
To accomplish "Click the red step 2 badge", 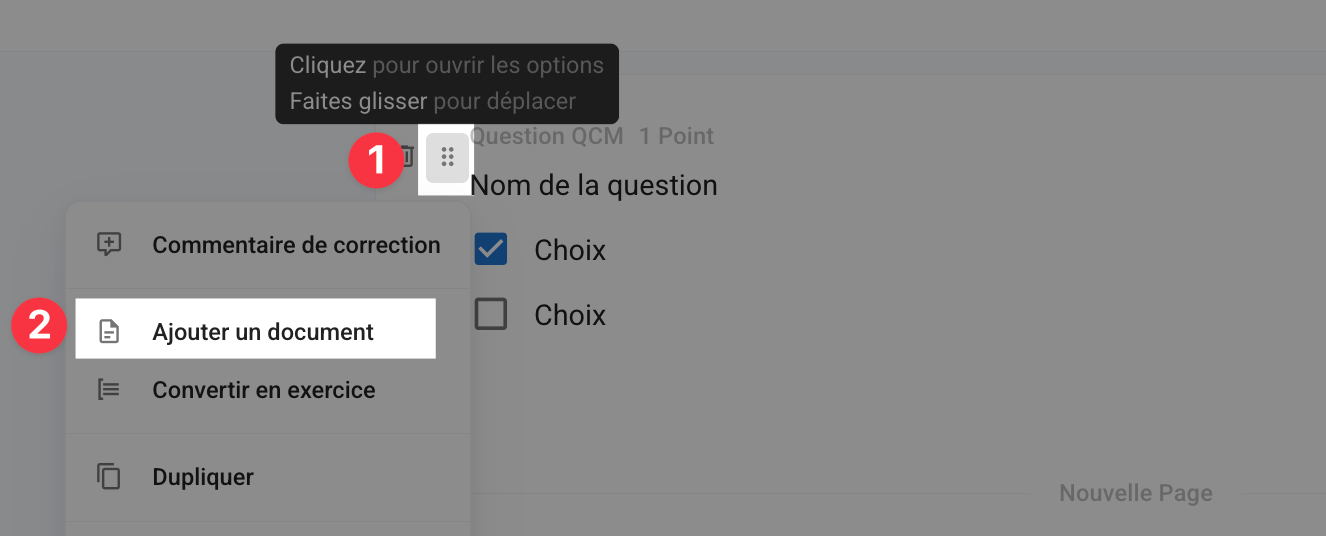I will click(x=38, y=327).
